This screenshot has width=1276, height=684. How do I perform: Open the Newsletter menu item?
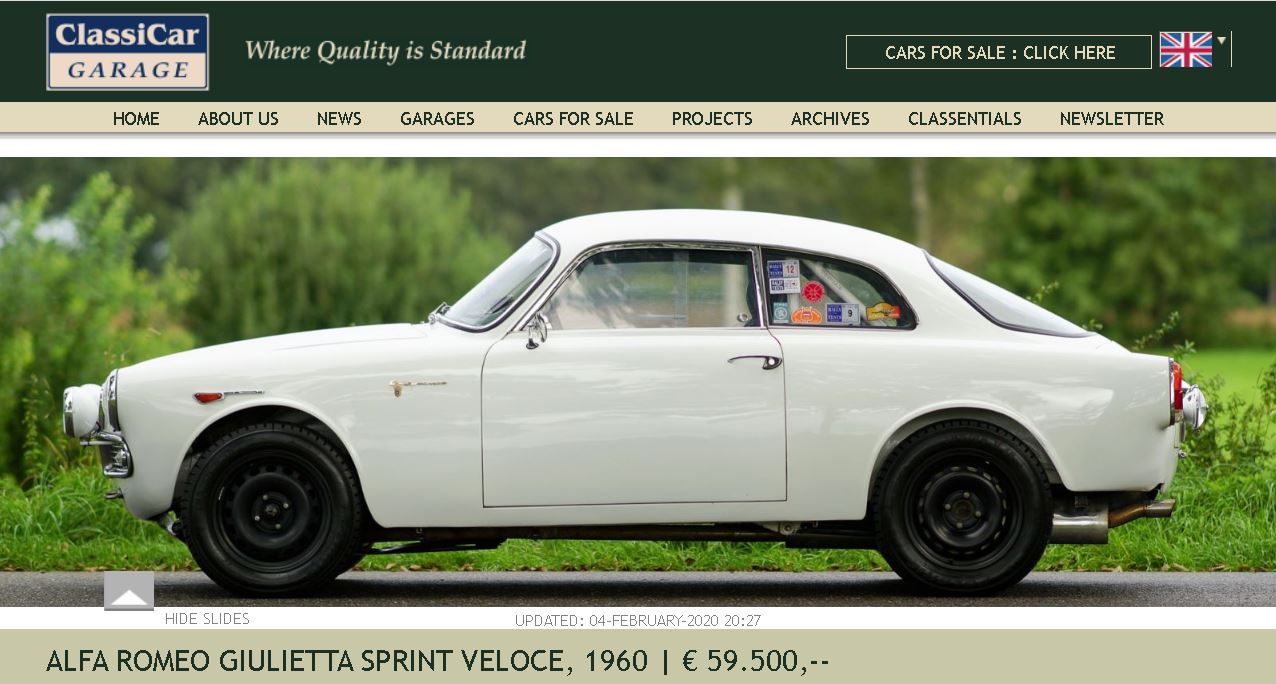tap(1112, 118)
